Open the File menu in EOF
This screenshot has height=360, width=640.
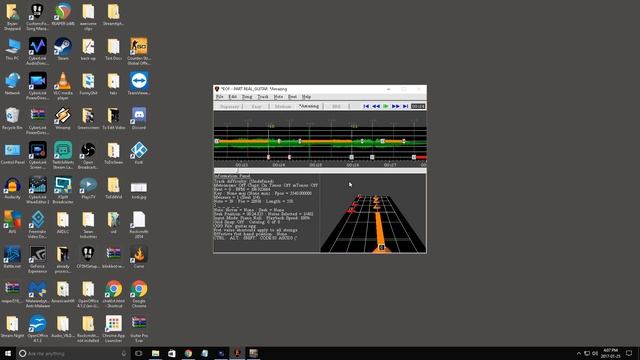coord(220,97)
